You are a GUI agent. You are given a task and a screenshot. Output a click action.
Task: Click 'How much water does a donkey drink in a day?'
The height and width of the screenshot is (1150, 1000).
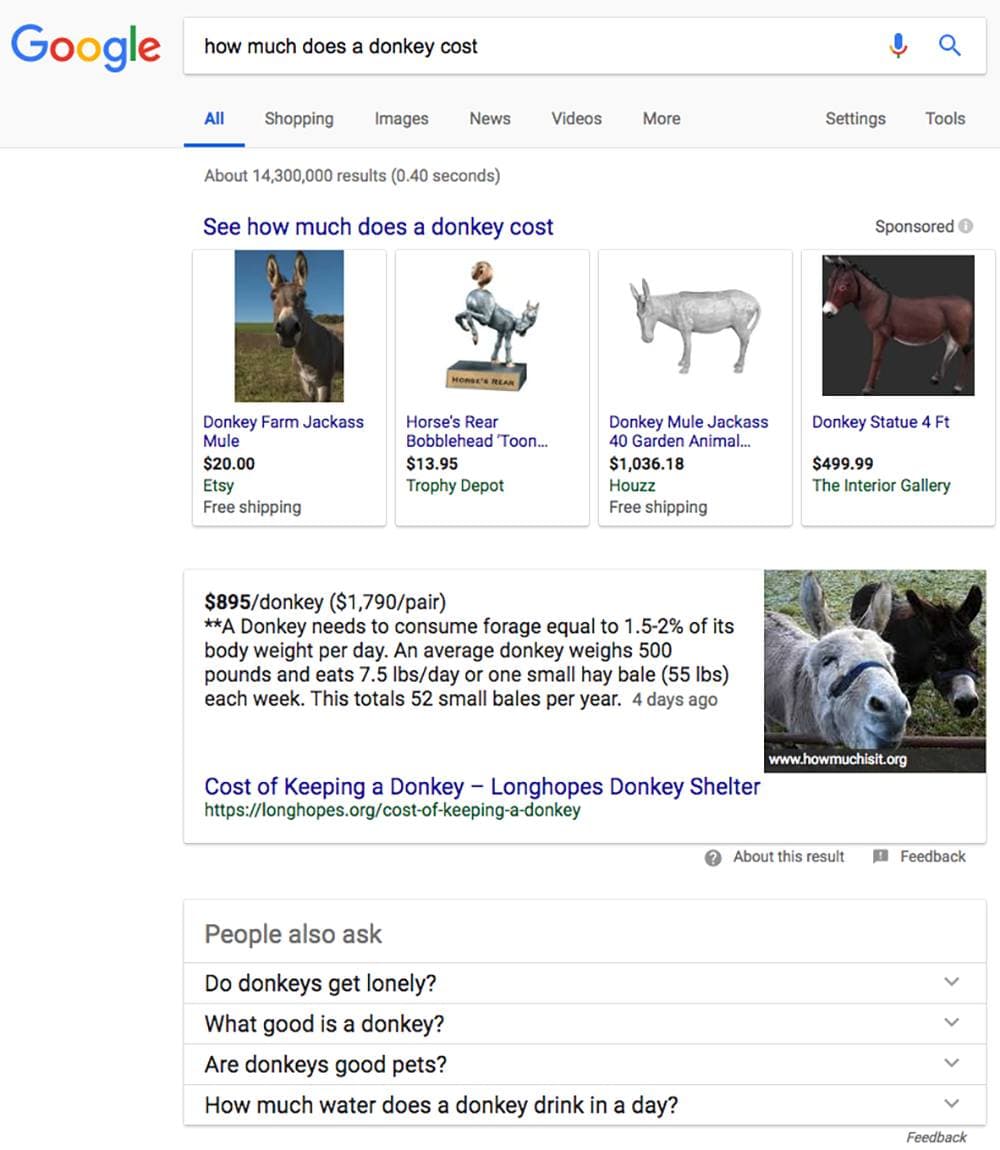click(441, 1105)
